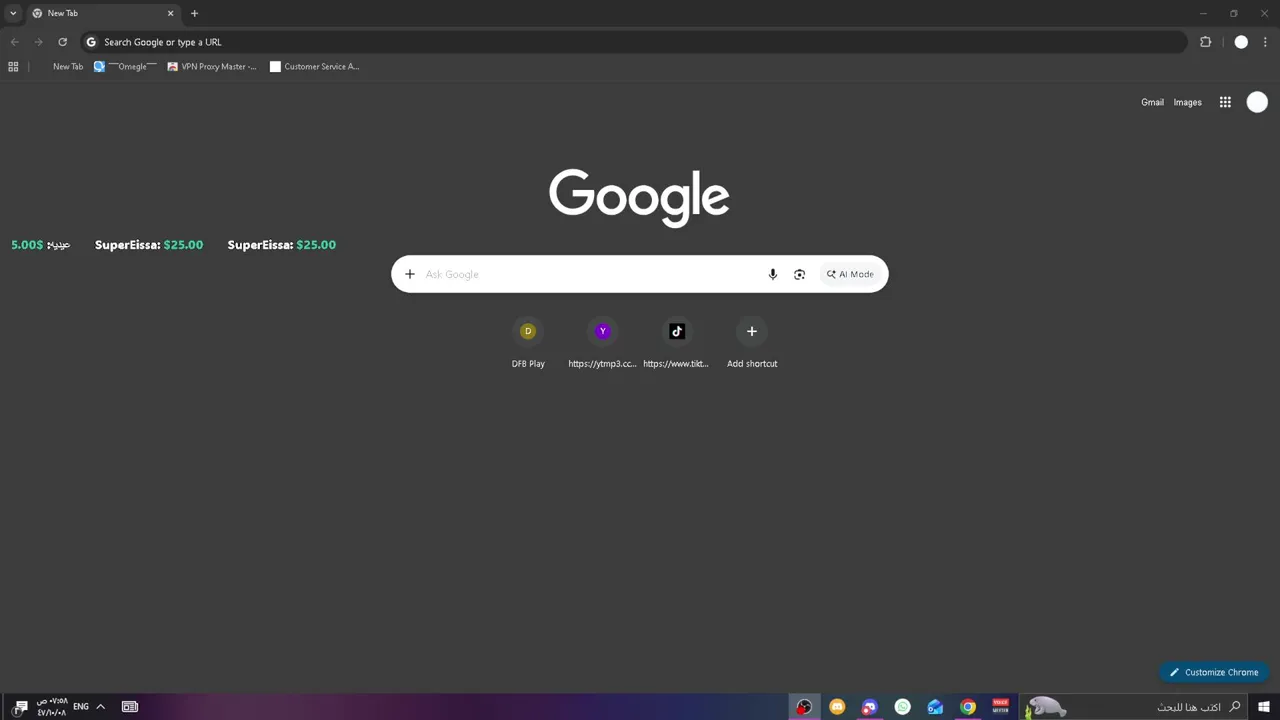Start a voice search with the microphone
Viewport: 1280px width, 720px height.
(x=772, y=274)
